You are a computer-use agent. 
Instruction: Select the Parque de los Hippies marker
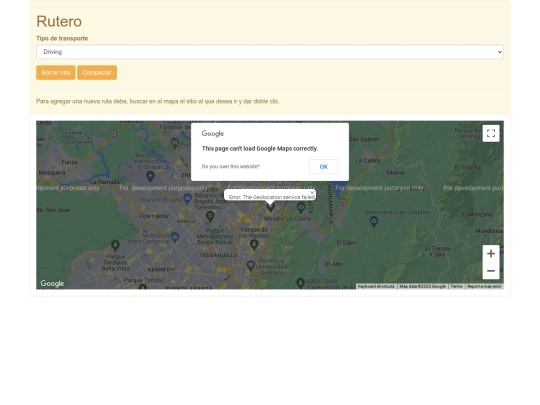point(254,244)
